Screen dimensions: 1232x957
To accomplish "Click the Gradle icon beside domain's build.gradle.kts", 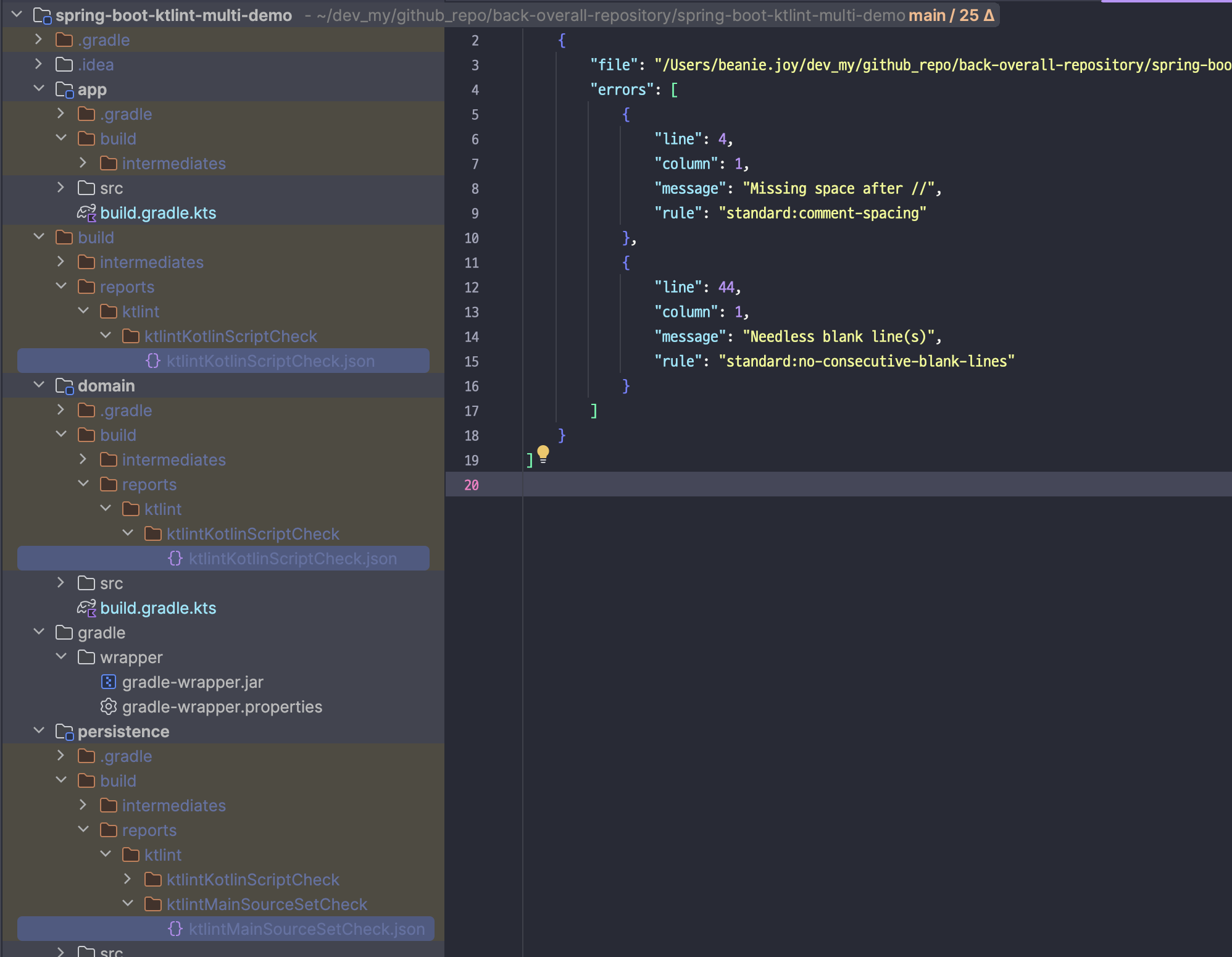I will click(86, 608).
